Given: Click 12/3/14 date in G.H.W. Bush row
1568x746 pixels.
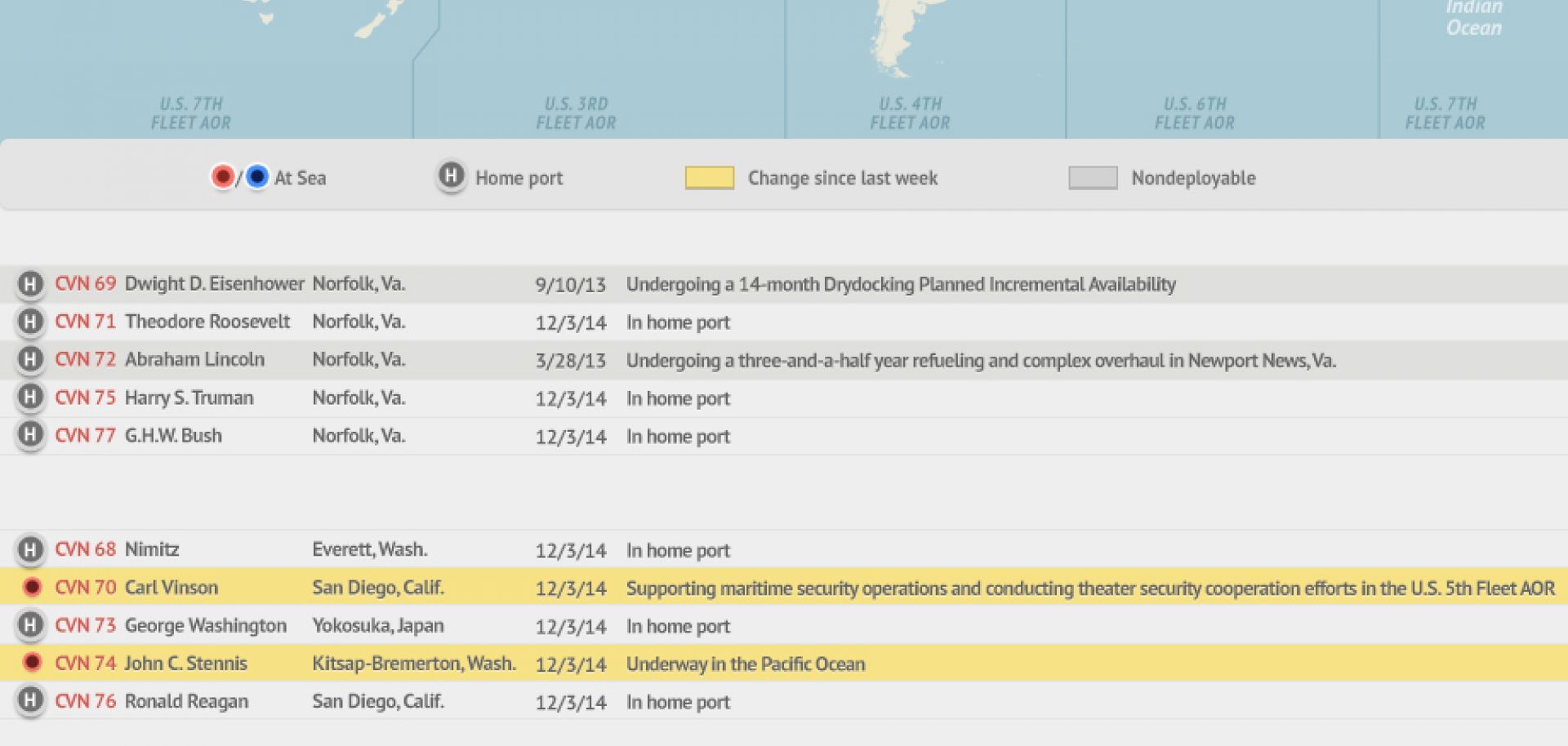Looking at the screenshot, I should (571, 437).
